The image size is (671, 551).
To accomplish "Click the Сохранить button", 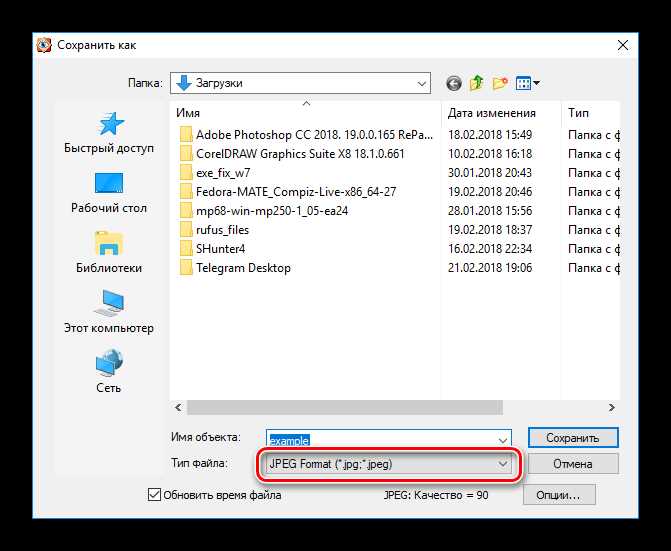I will pos(573,438).
